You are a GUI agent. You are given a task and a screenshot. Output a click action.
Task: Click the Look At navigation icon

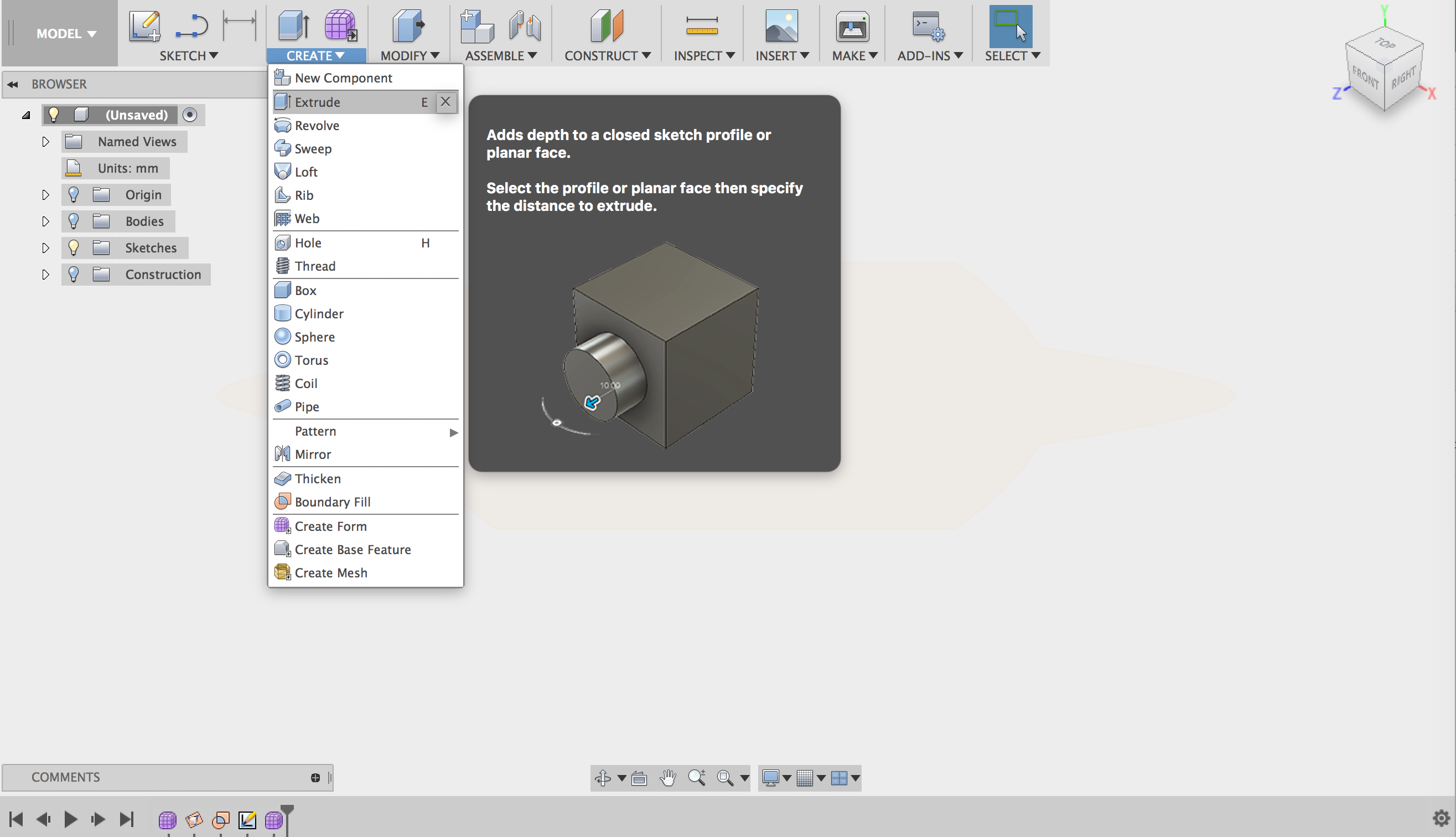pyautogui.click(x=639, y=778)
